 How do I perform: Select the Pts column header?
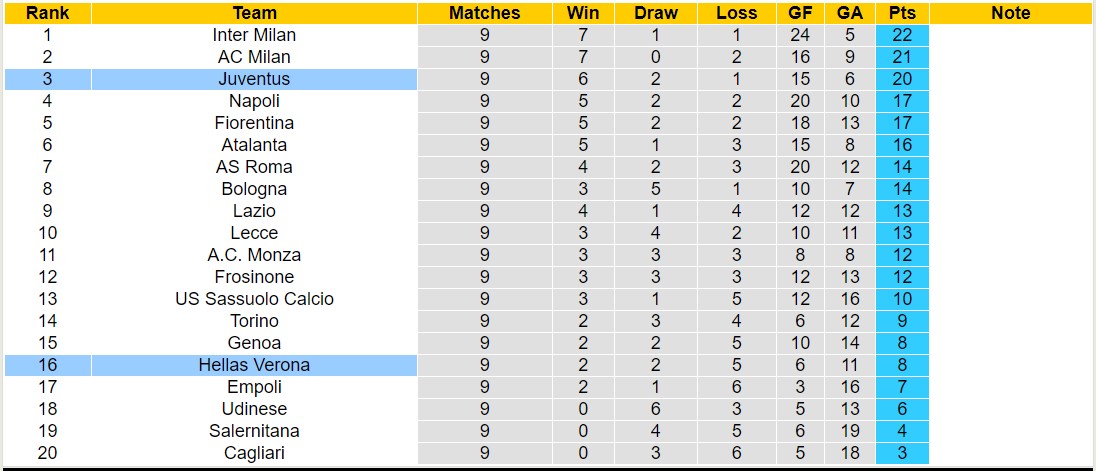901,13
